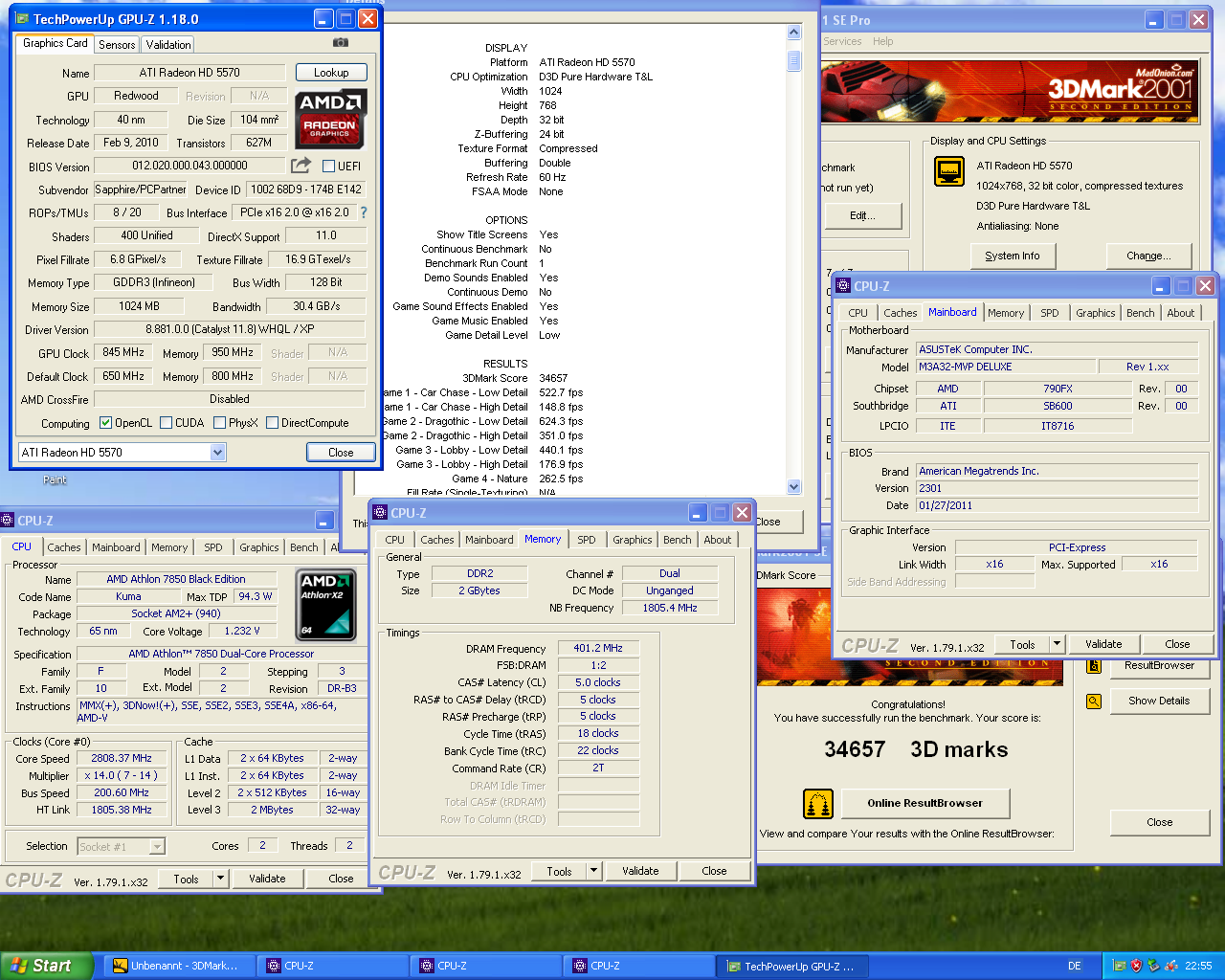Toggle the CUDA checkbox
1225x980 pixels.
[x=167, y=423]
